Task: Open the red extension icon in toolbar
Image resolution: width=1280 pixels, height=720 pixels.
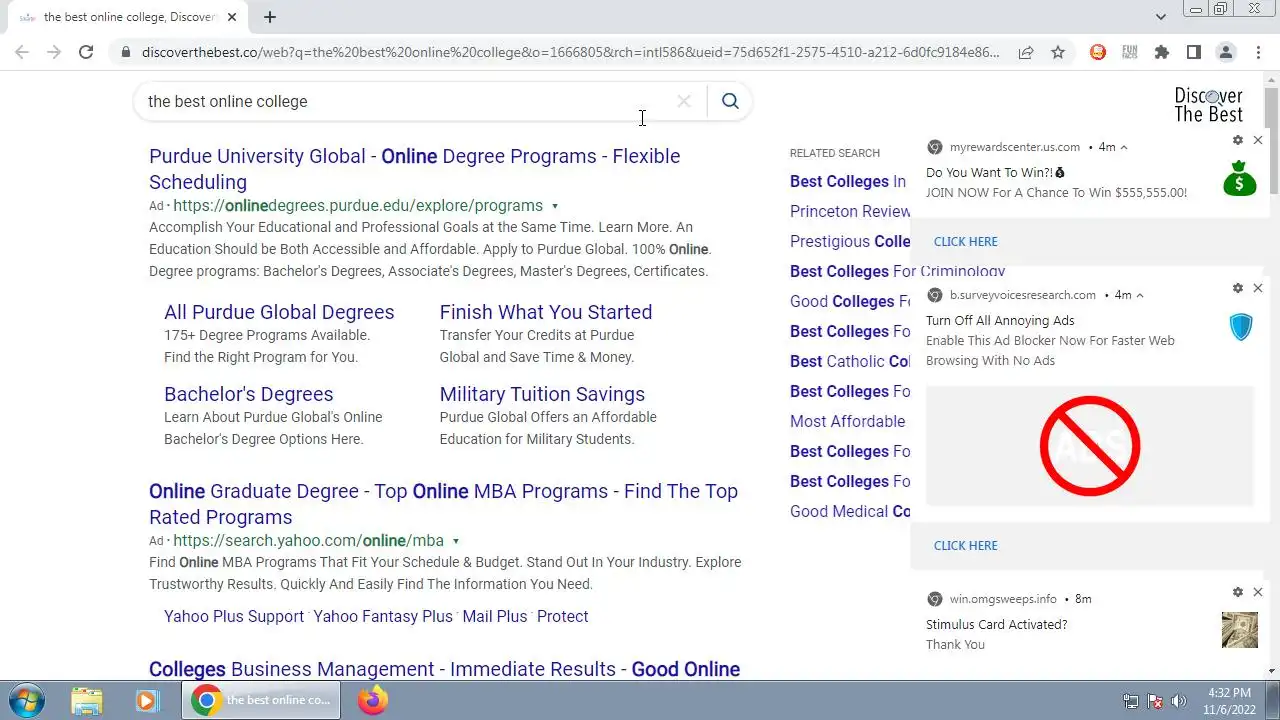Action: pos(1098,52)
